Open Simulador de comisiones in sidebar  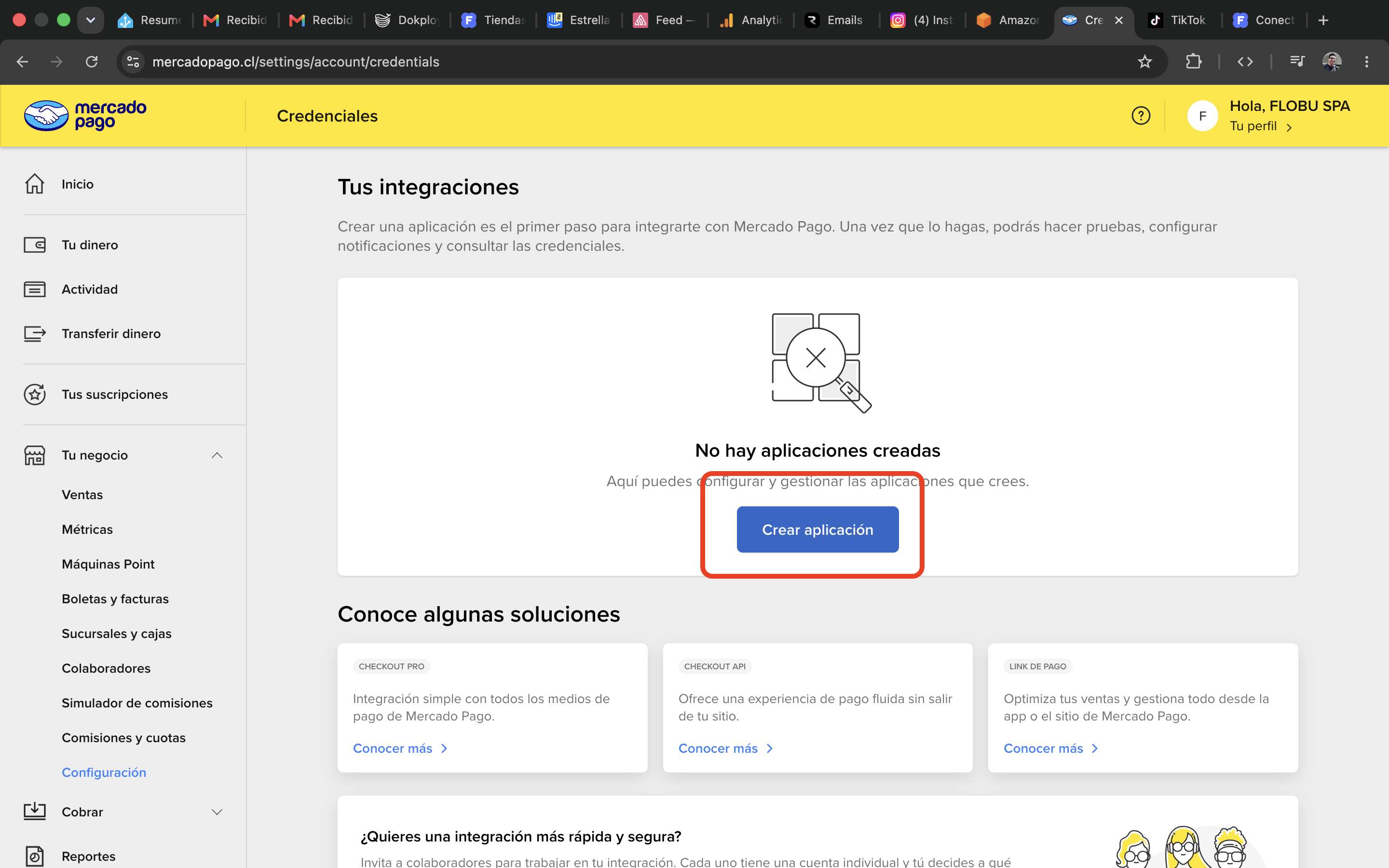click(137, 703)
